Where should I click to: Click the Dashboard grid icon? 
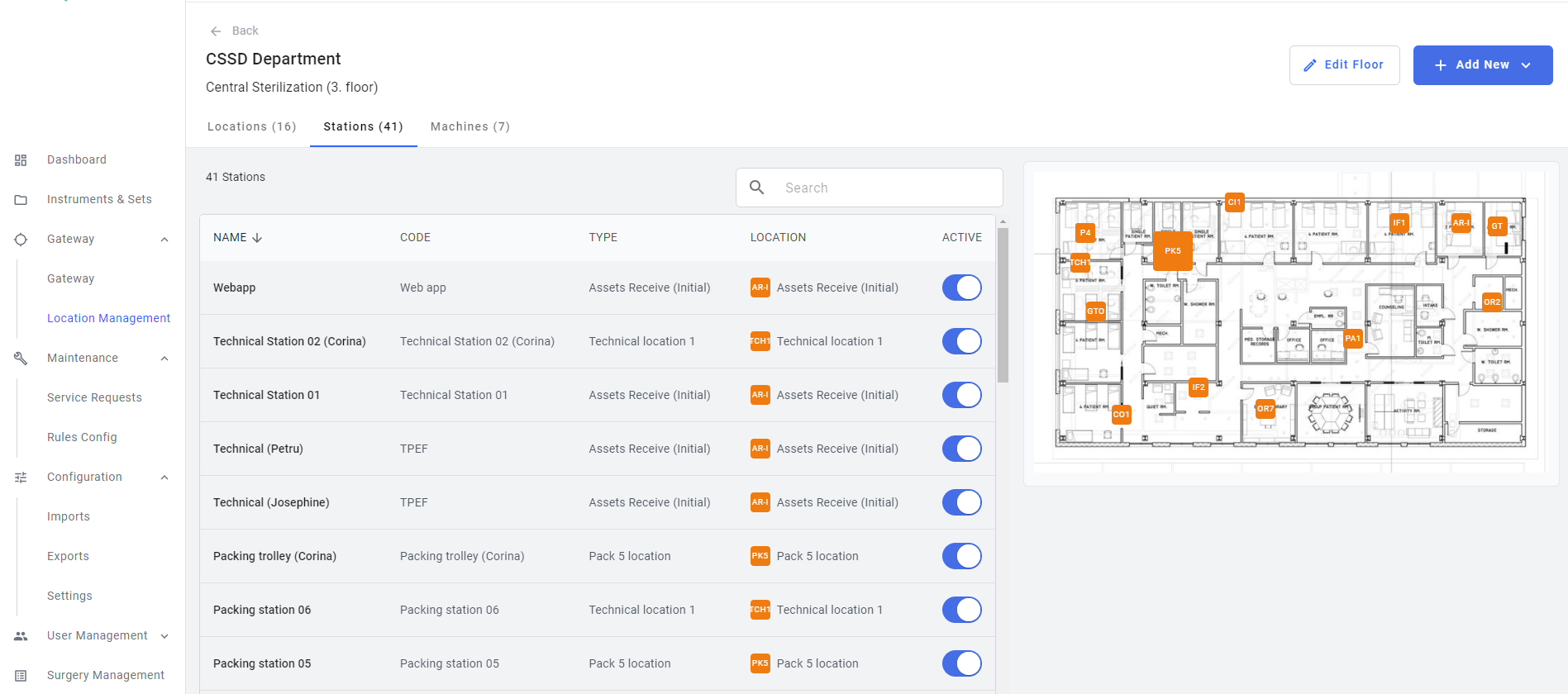(x=21, y=160)
